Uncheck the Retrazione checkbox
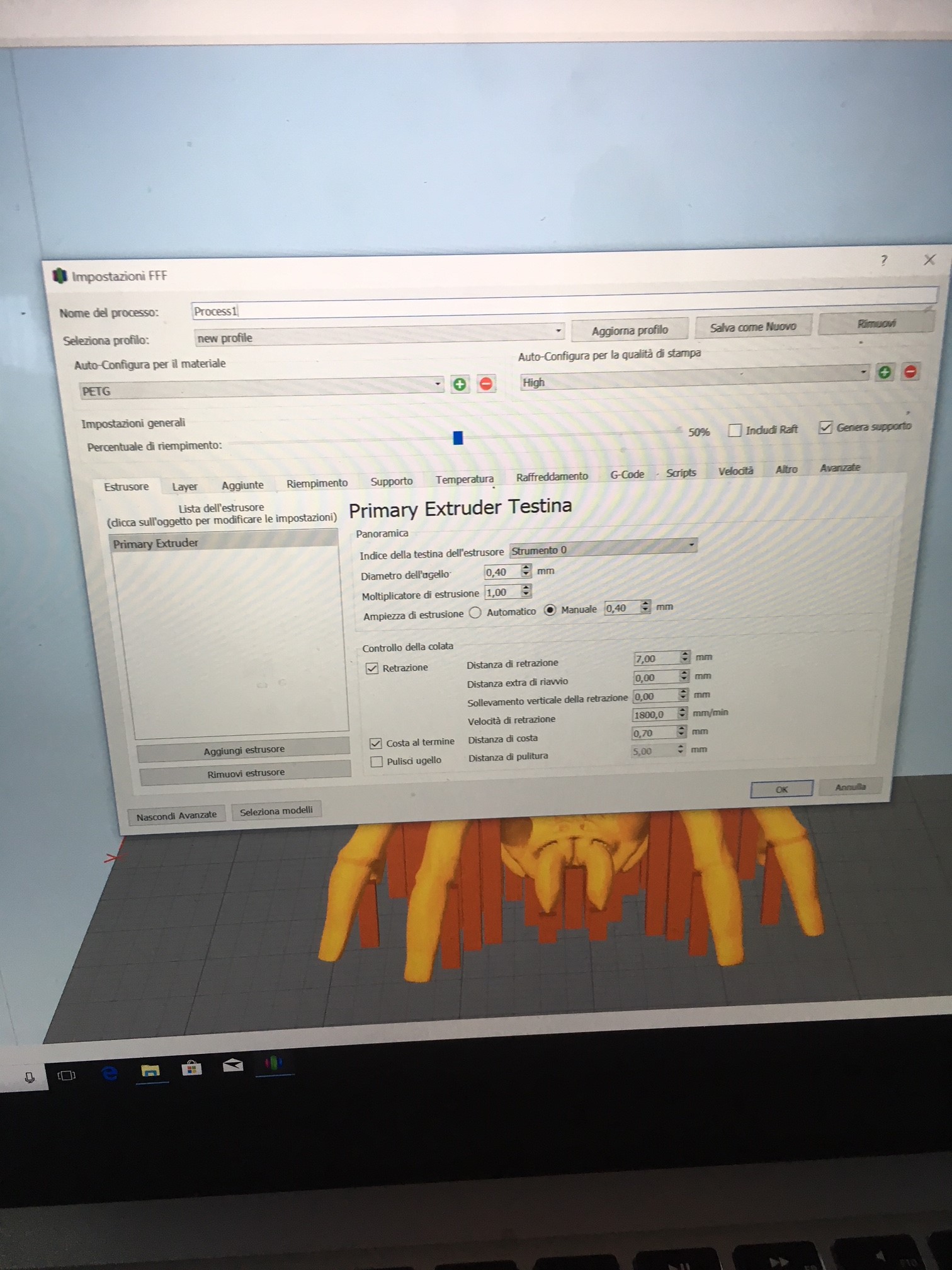Image resolution: width=952 pixels, height=1270 pixels. coord(372,668)
